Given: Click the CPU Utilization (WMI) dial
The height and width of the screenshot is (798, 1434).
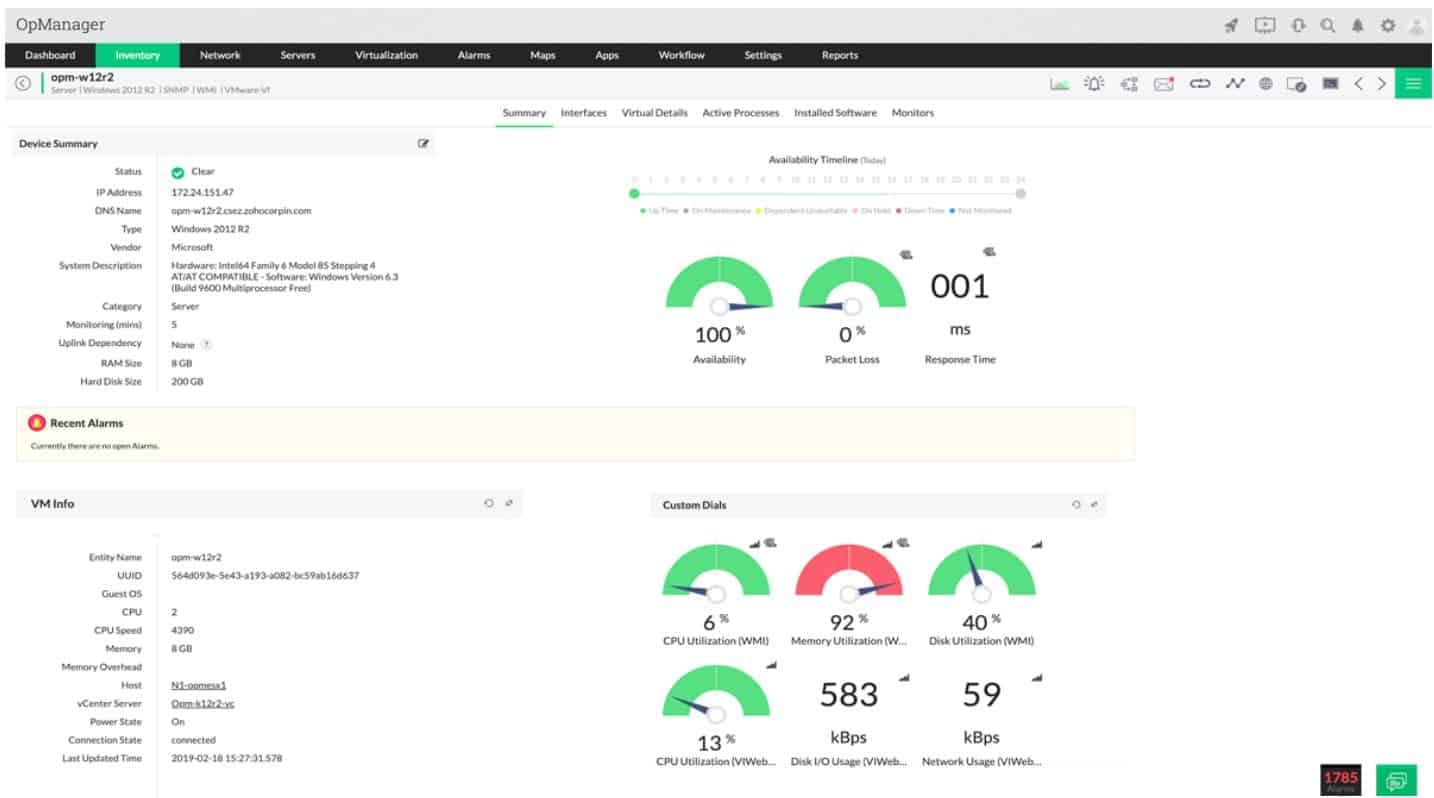Looking at the screenshot, I should (716, 573).
